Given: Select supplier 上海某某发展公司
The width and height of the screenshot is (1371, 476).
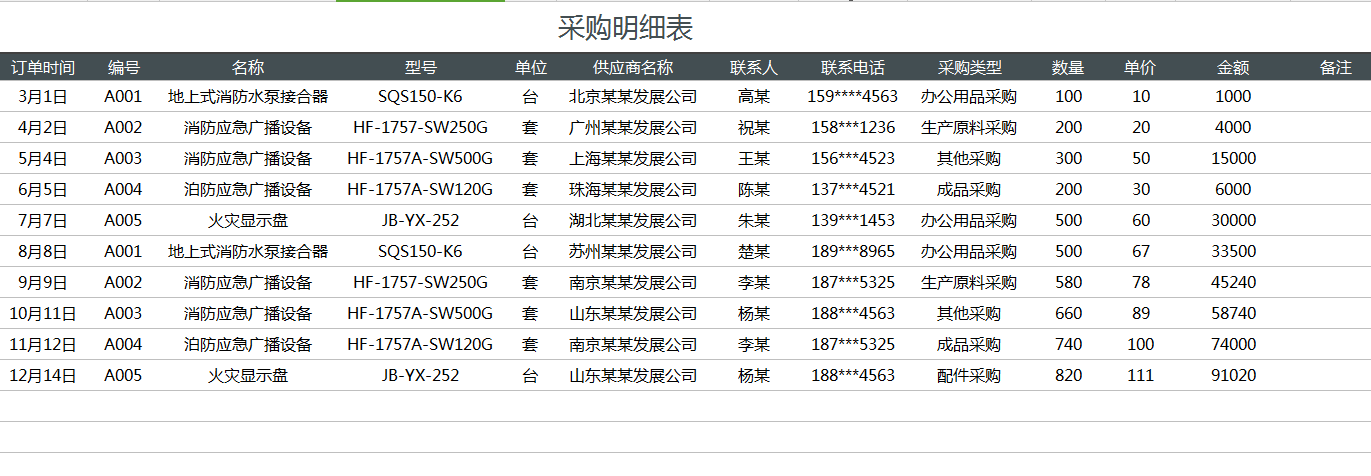Looking at the screenshot, I should pos(633,159).
